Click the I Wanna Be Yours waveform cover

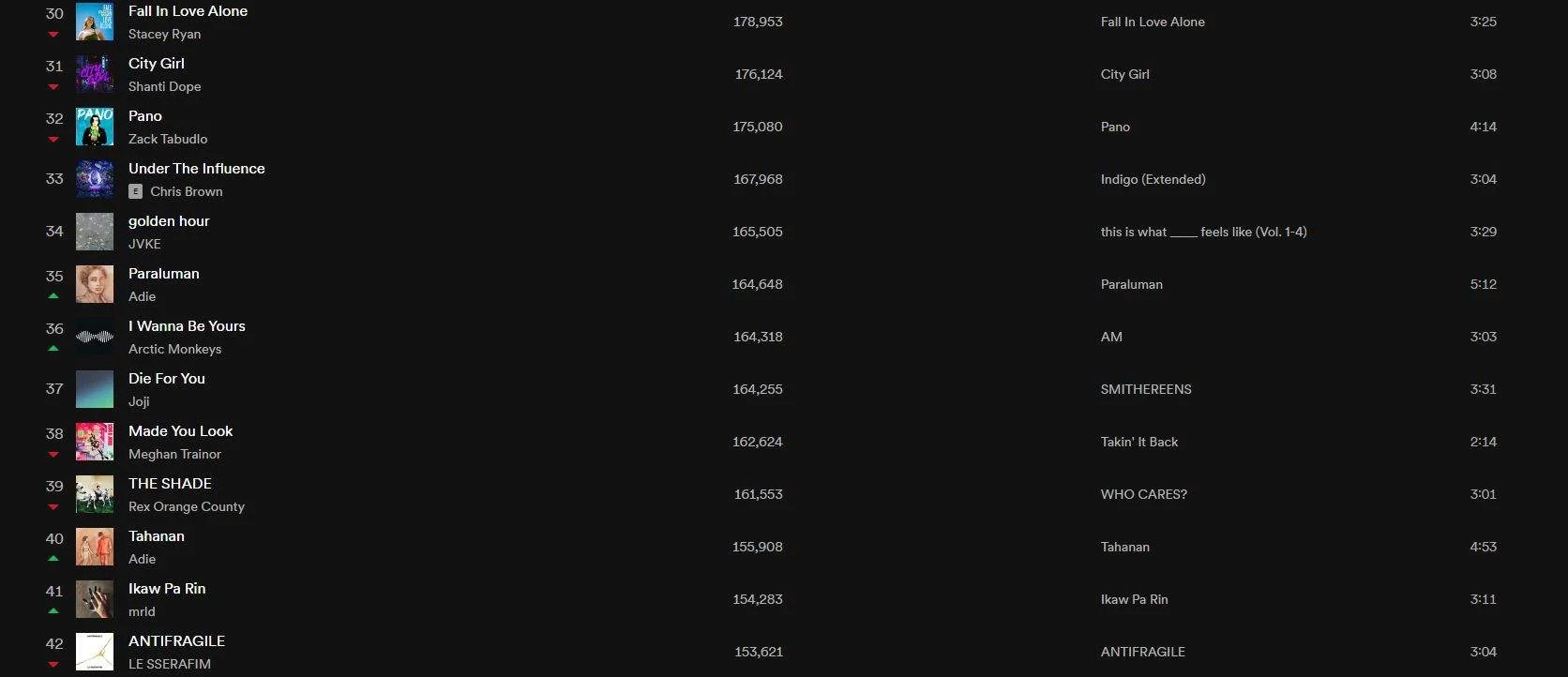(x=95, y=337)
